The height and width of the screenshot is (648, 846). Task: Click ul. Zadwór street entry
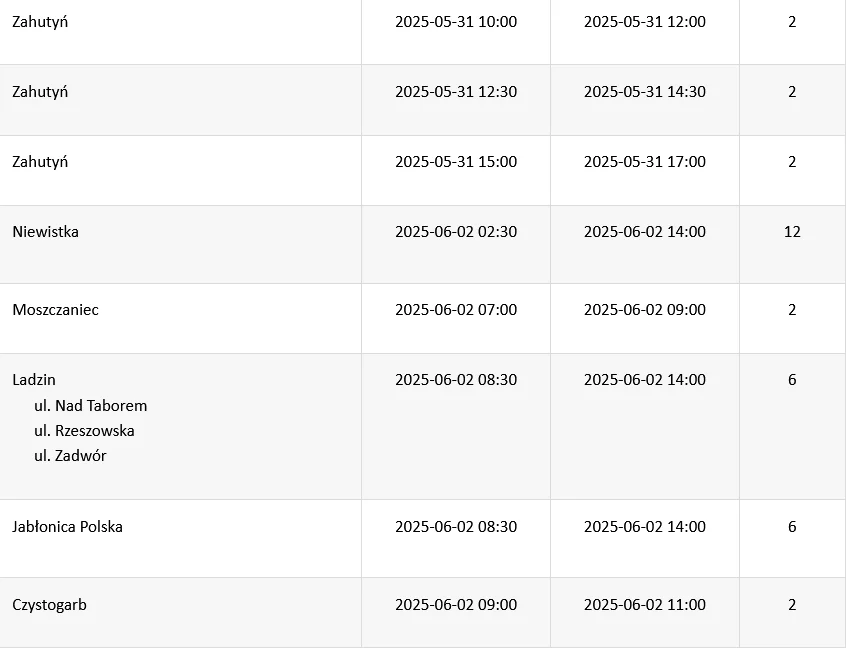[70, 455]
